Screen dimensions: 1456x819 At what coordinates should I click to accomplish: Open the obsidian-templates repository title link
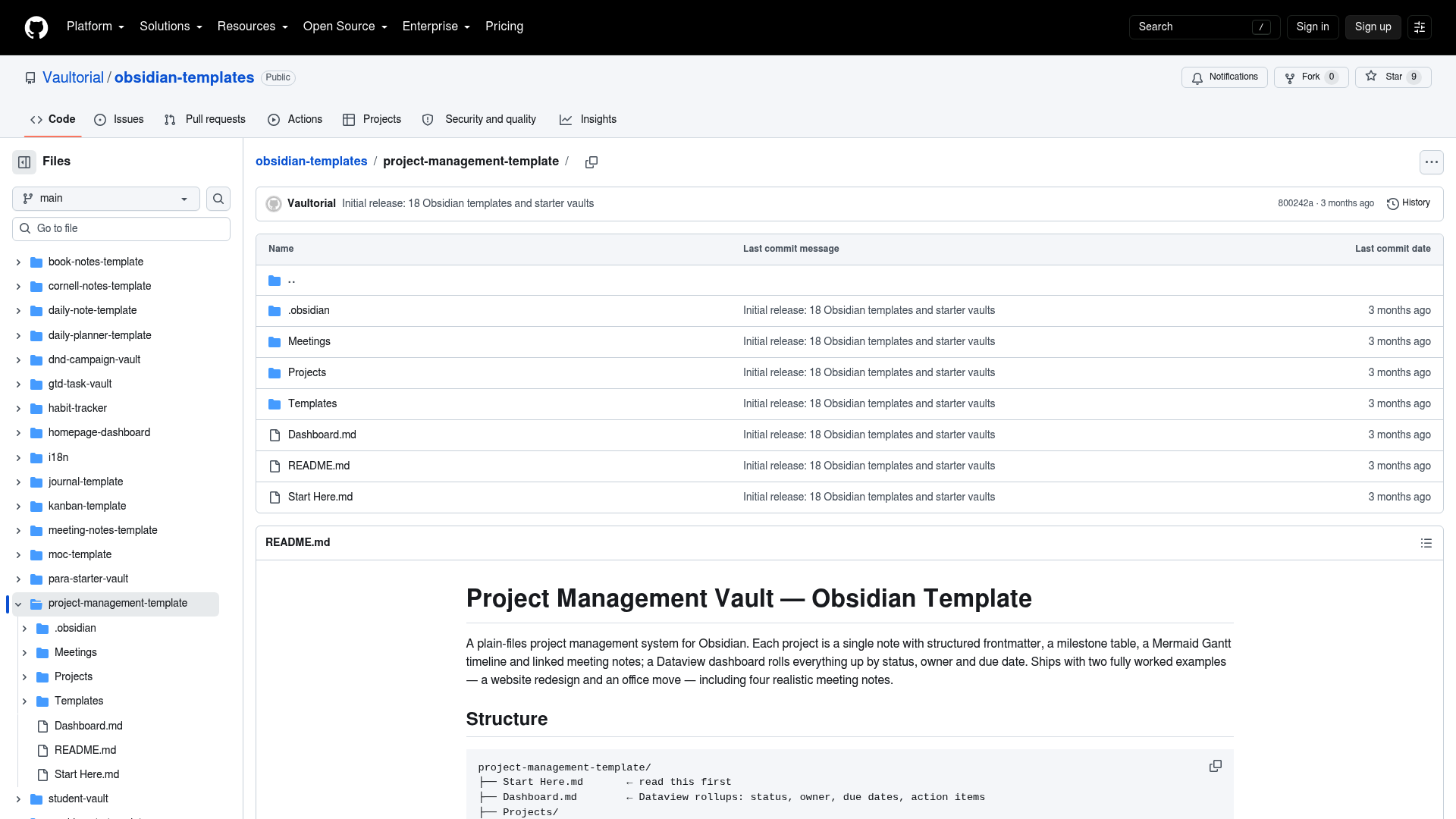point(184,77)
